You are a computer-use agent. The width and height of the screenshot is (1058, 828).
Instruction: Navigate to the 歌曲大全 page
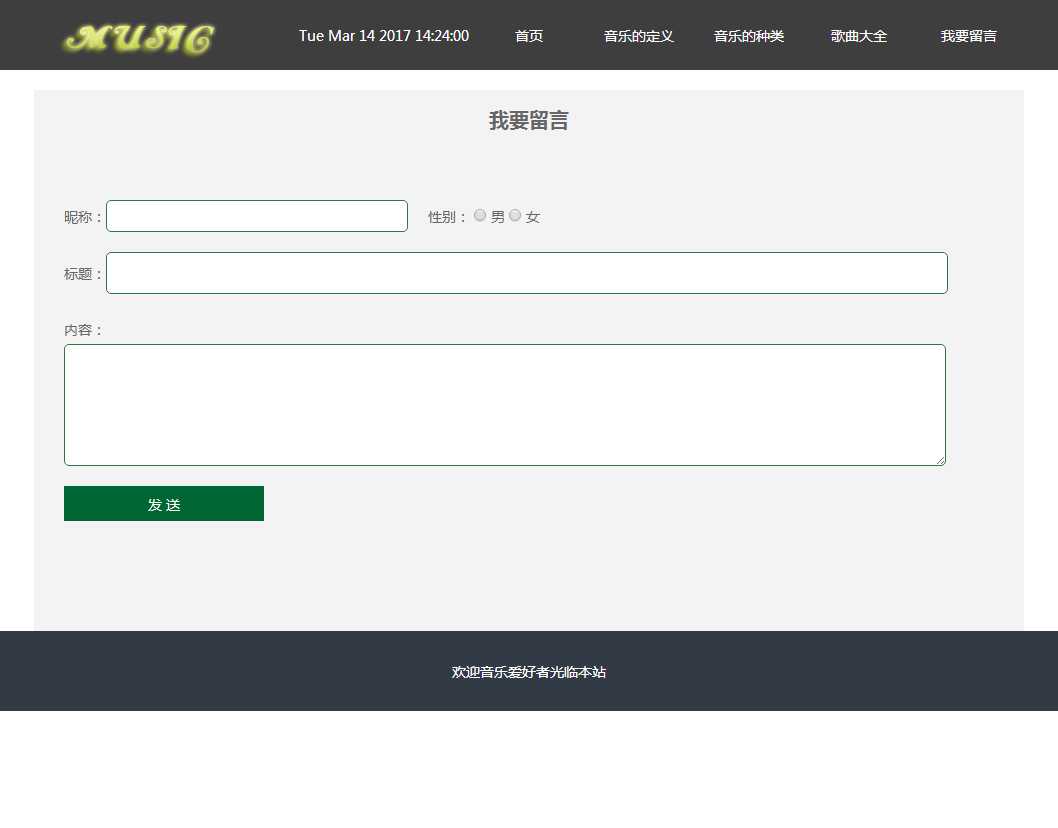(858, 36)
